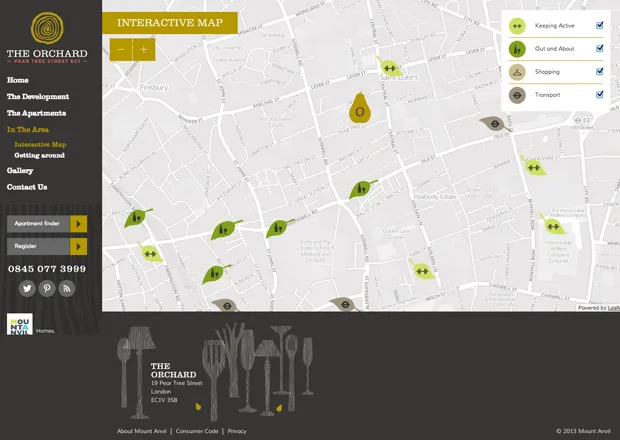
Task: Open the Gallery menu item
Action: pos(20,171)
